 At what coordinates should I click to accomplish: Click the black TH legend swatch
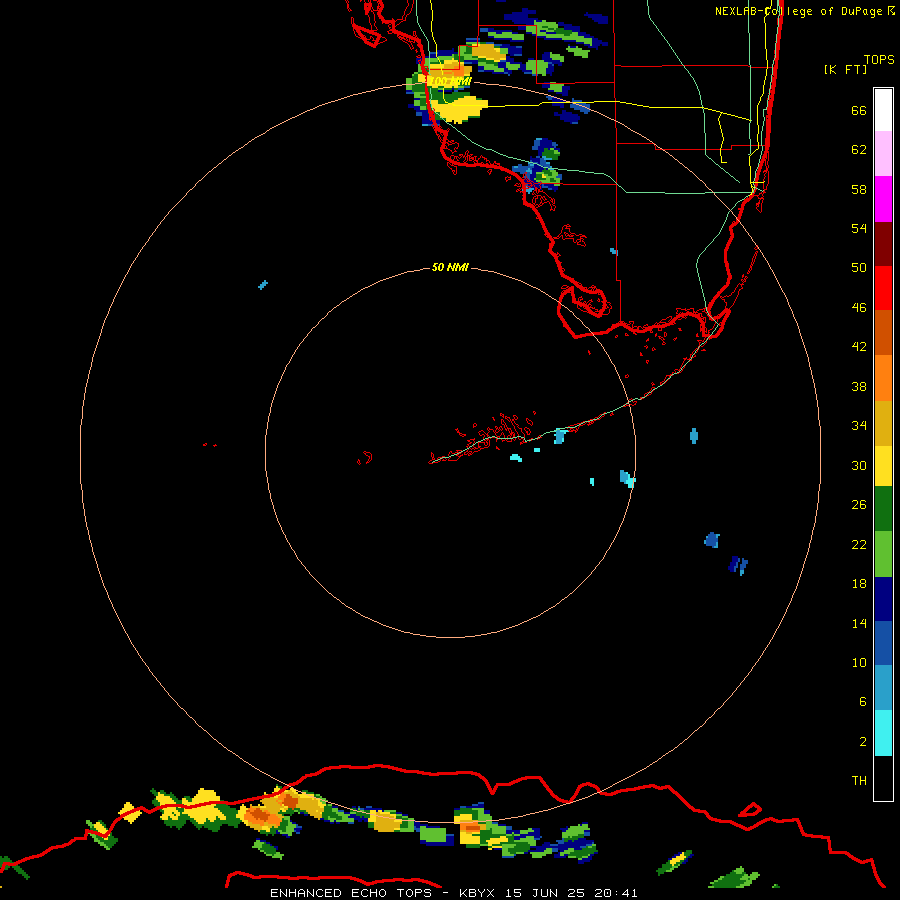pos(883,778)
